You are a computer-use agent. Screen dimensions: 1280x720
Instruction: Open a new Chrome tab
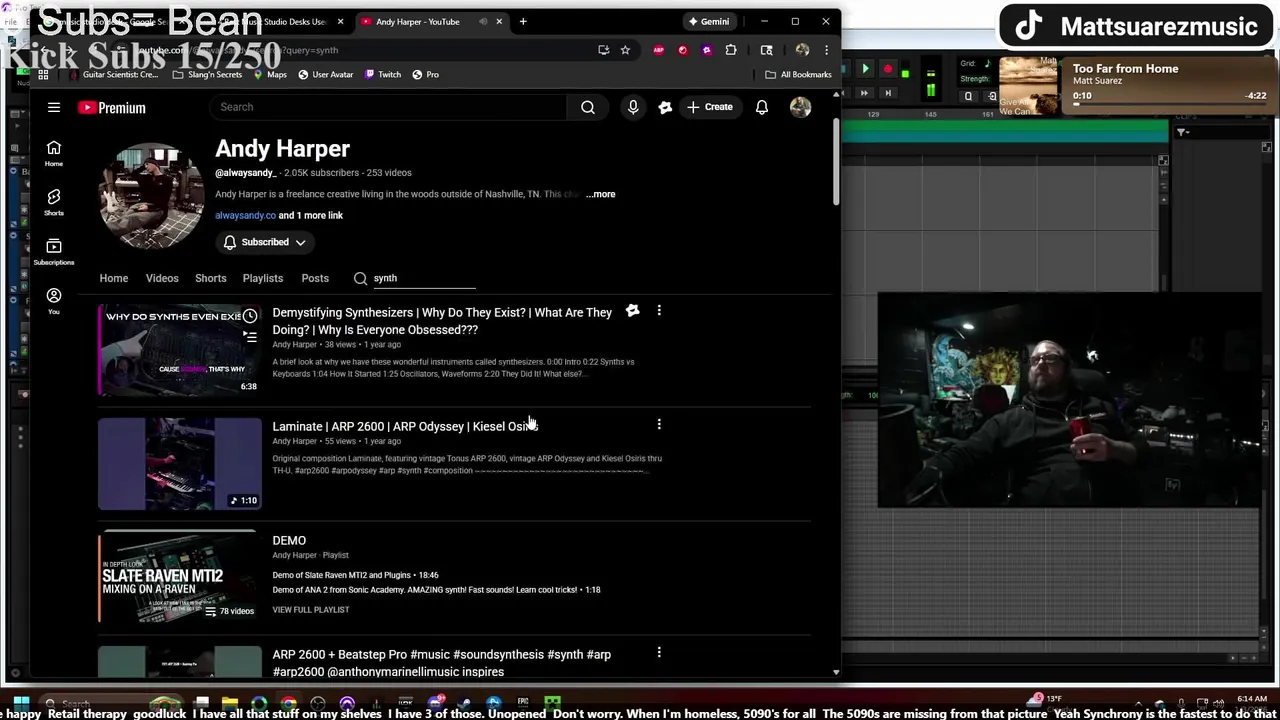pyautogui.click(x=523, y=21)
